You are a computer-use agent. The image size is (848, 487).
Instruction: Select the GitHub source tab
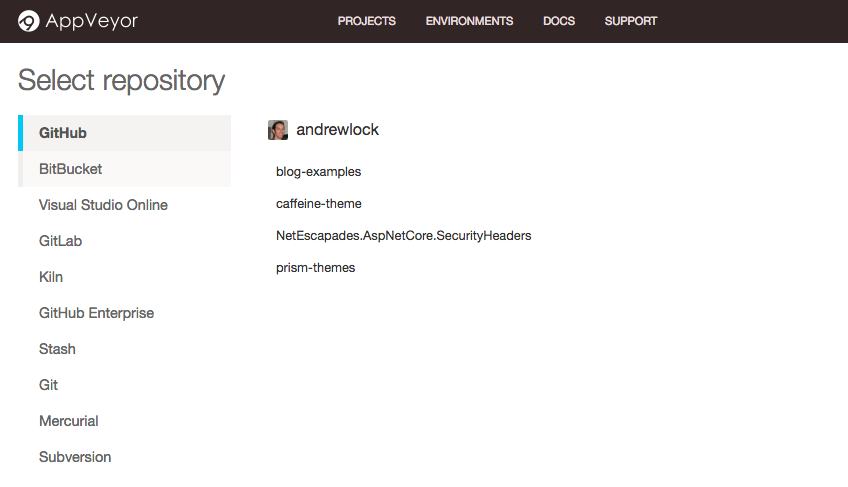[x=124, y=133]
